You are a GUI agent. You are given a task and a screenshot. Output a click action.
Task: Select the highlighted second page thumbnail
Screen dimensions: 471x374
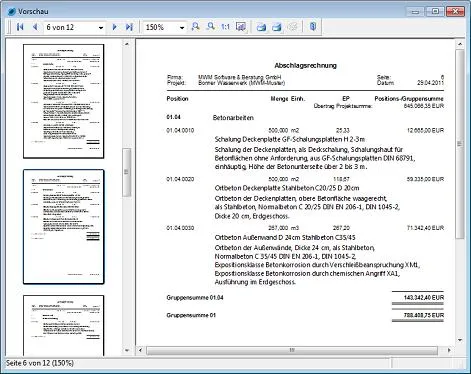click(x=64, y=227)
